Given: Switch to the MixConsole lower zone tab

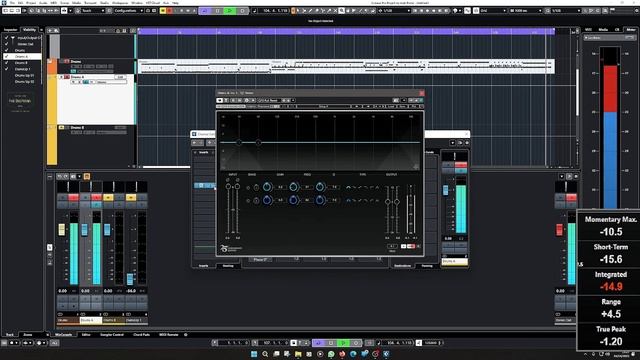Looking at the screenshot, I should pos(64,334).
